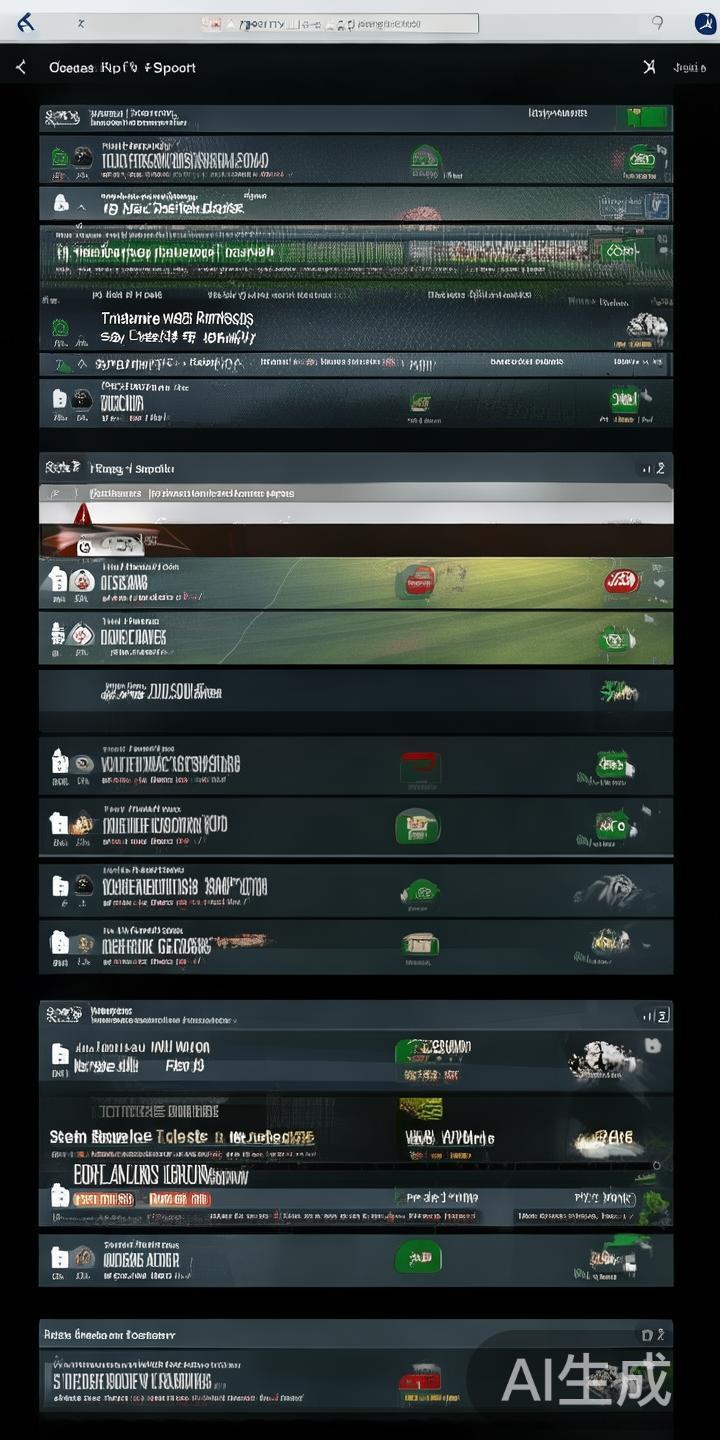
Task: Click the X-shaped icon in the dark header
Action: point(649,67)
